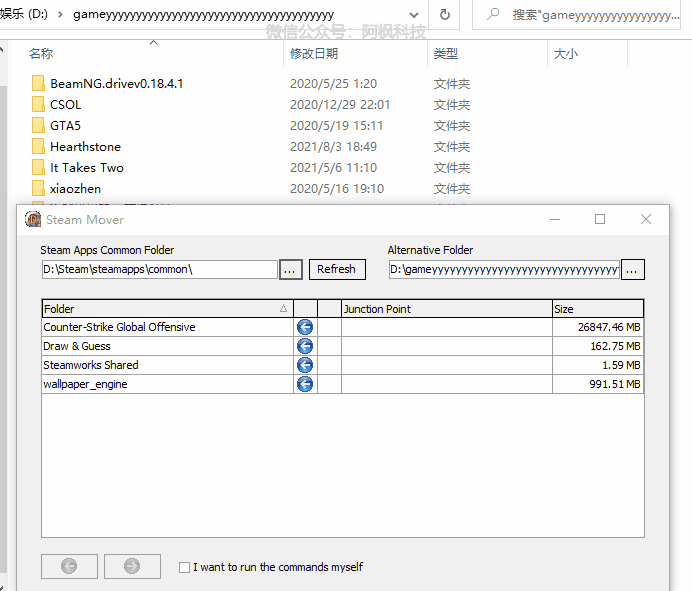Click the 1.59 MB size cell
This screenshot has height=591, width=692.
(598, 365)
